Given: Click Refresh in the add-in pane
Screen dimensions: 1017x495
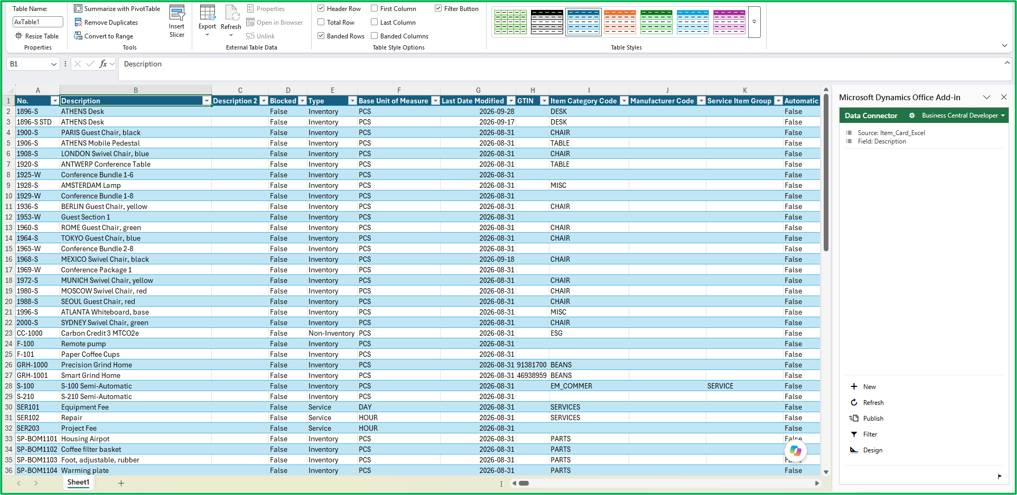Looking at the screenshot, I should pyautogui.click(x=867, y=403).
